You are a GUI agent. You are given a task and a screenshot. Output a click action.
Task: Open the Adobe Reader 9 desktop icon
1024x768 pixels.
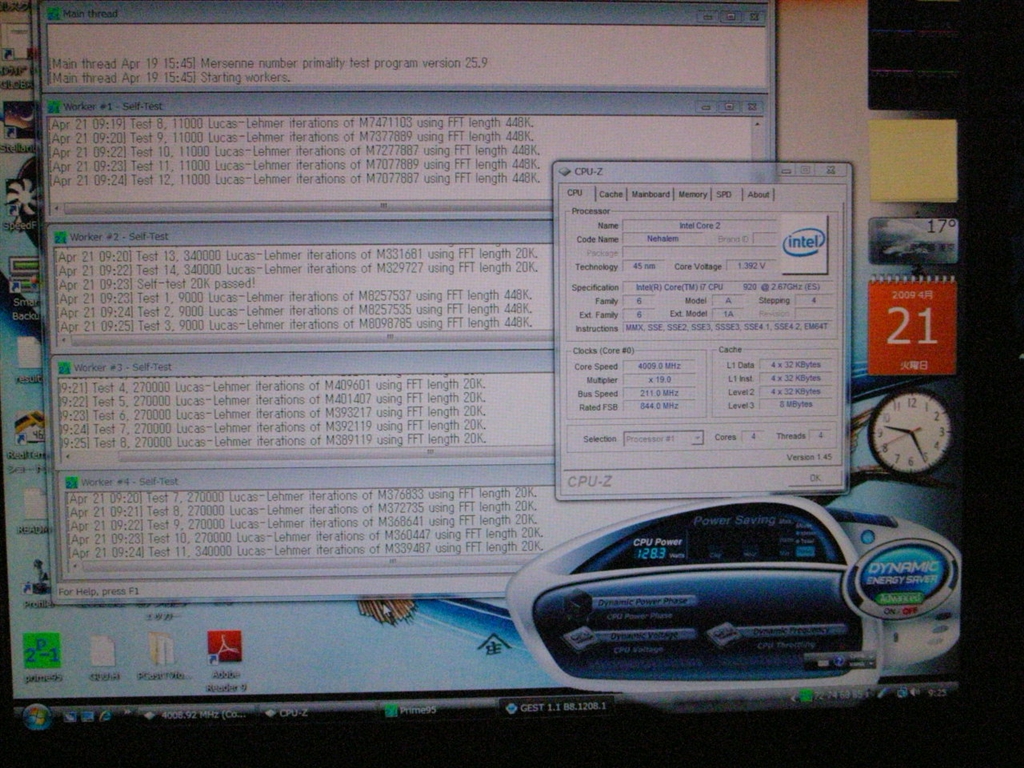pos(225,648)
